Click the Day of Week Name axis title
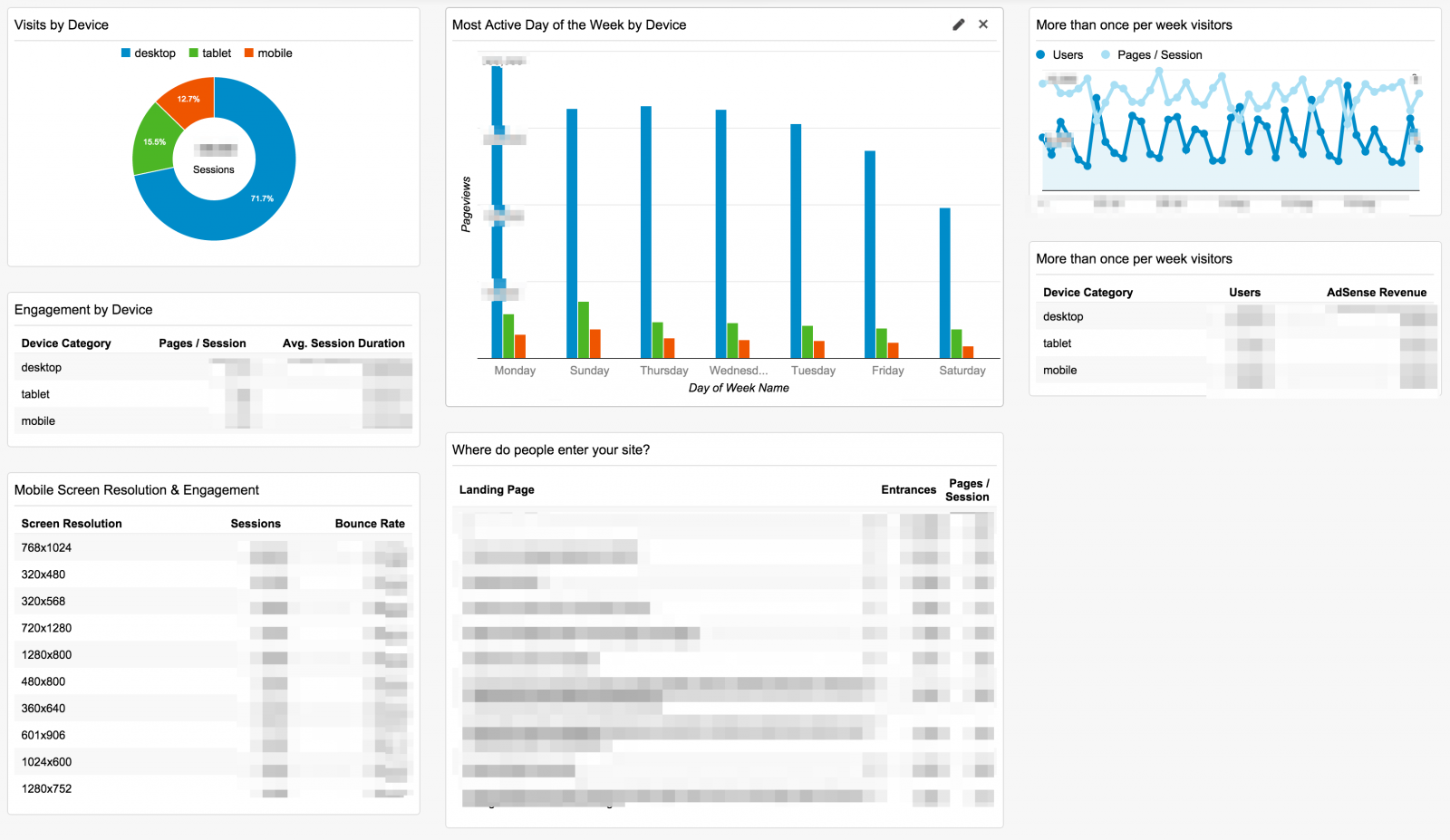This screenshot has width=1450, height=840. coord(739,388)
